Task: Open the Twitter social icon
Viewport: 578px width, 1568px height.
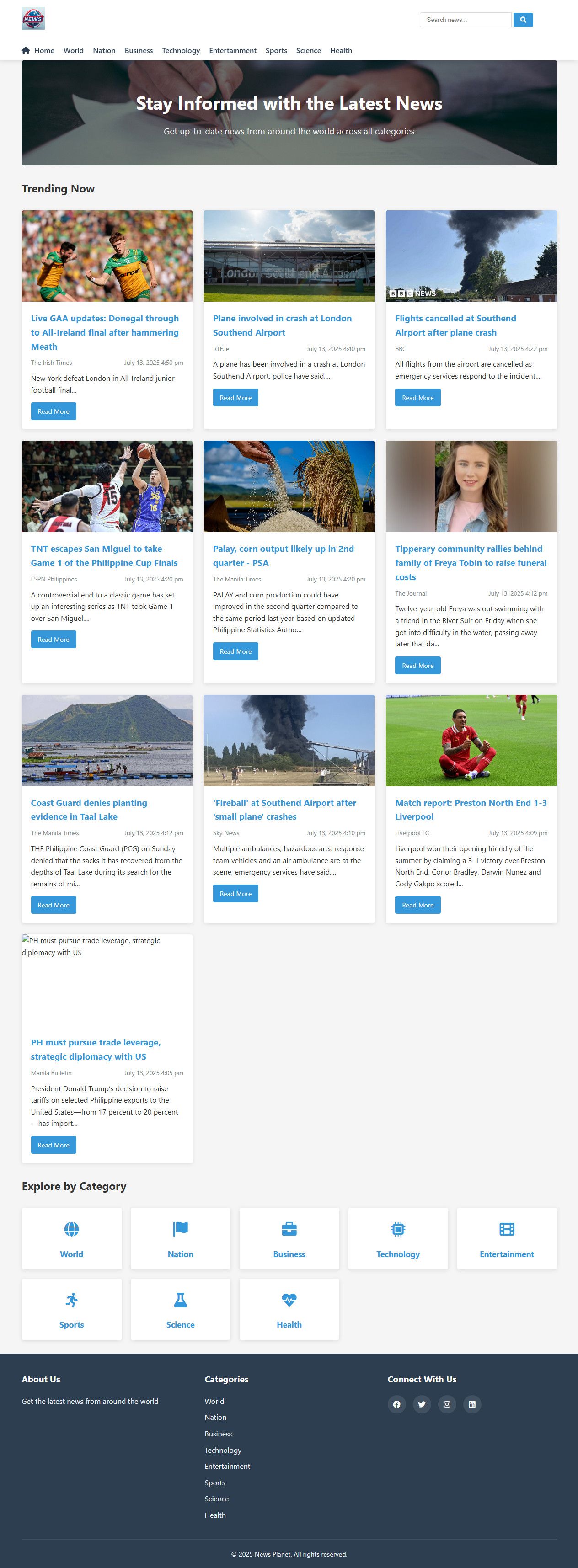Action: click(422, 1403)
